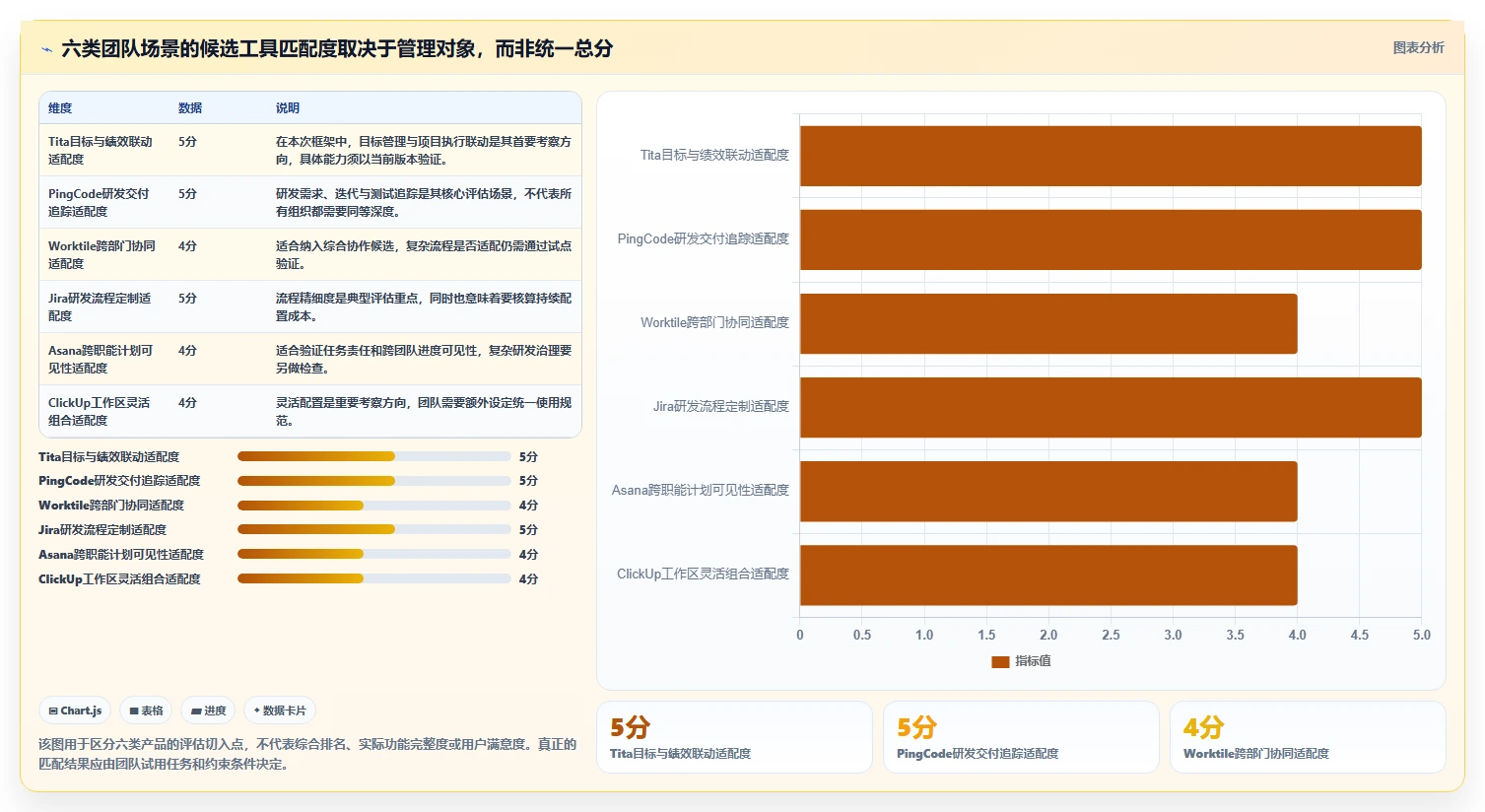Click the 4分 value beside the ClickUp progress bar

[528, 579]
